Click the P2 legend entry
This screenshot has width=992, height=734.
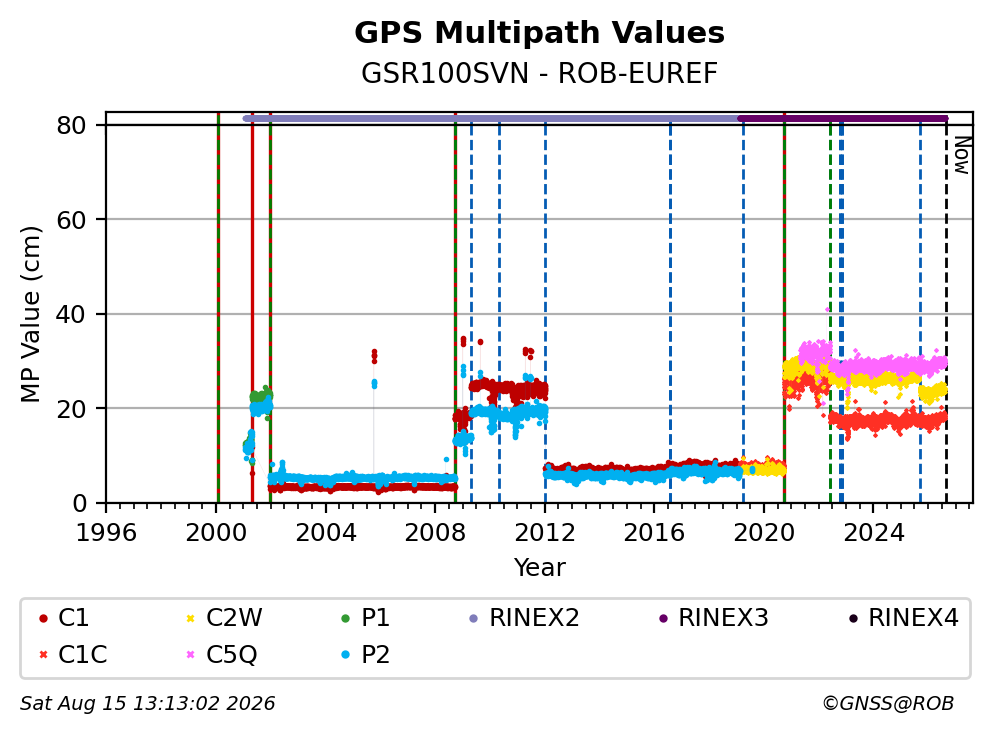click(x=365, y=654)
